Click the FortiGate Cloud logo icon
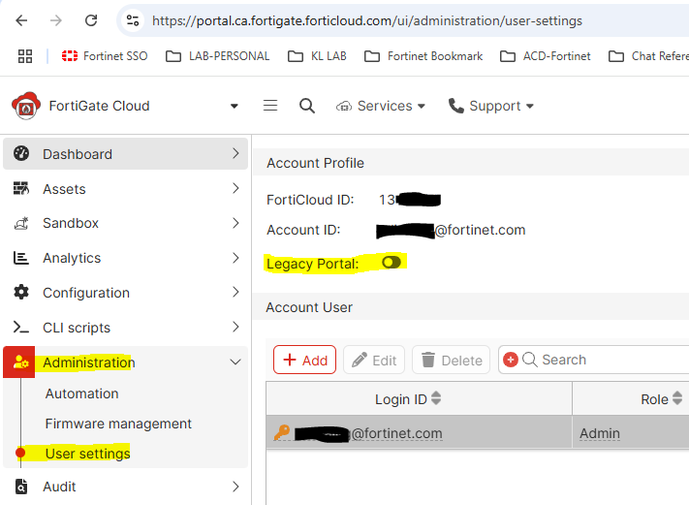 [x=24, y=106]
